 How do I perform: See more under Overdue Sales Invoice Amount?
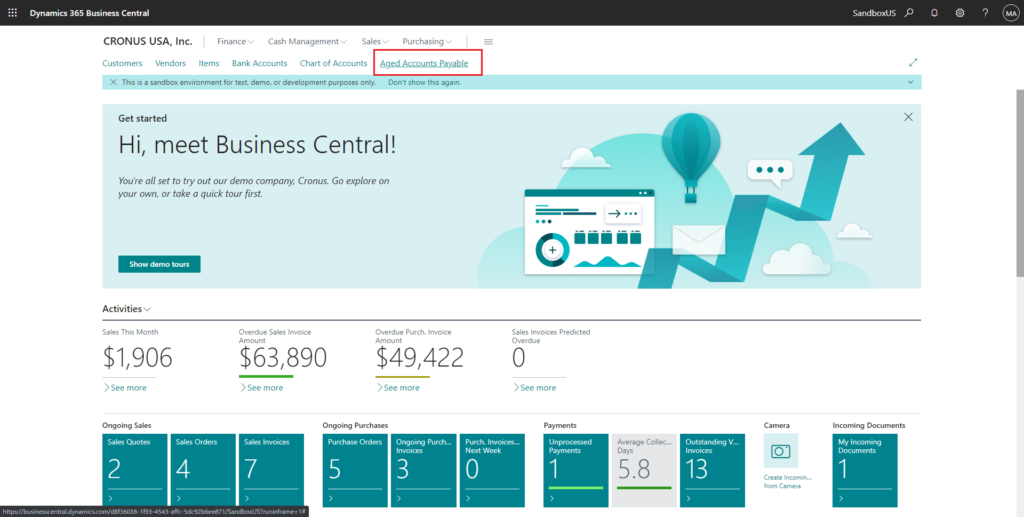pos(261,388)
